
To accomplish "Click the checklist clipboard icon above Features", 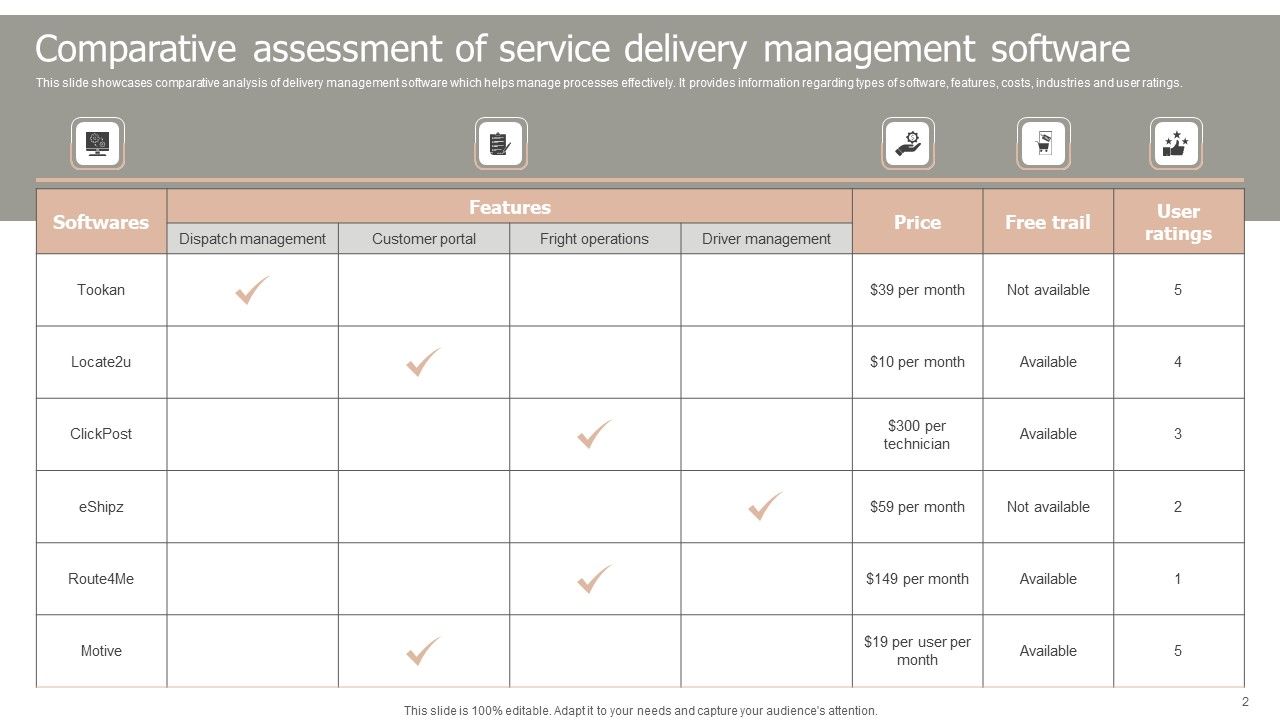I will [500, 144].
